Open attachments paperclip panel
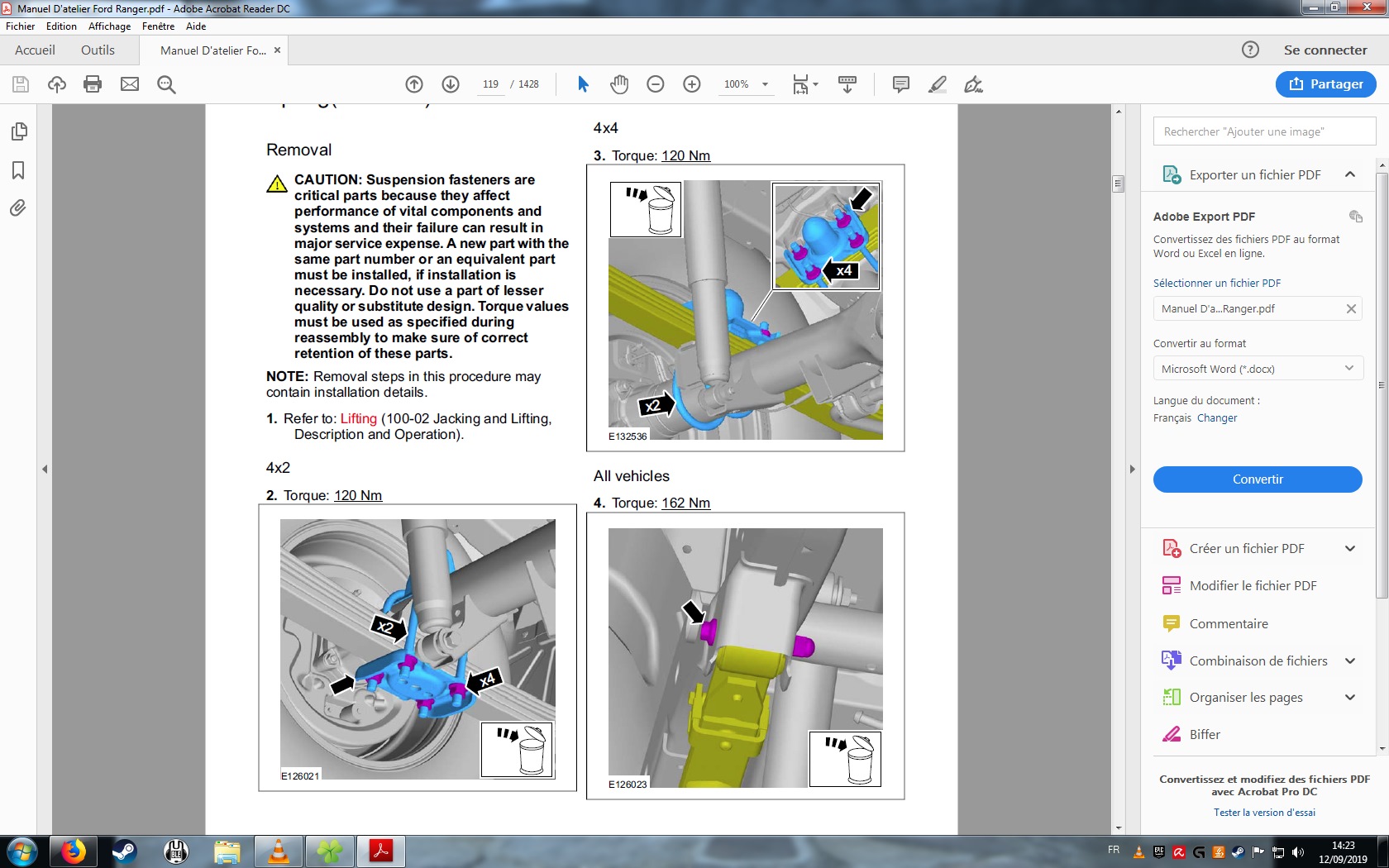 pos(18,208)
